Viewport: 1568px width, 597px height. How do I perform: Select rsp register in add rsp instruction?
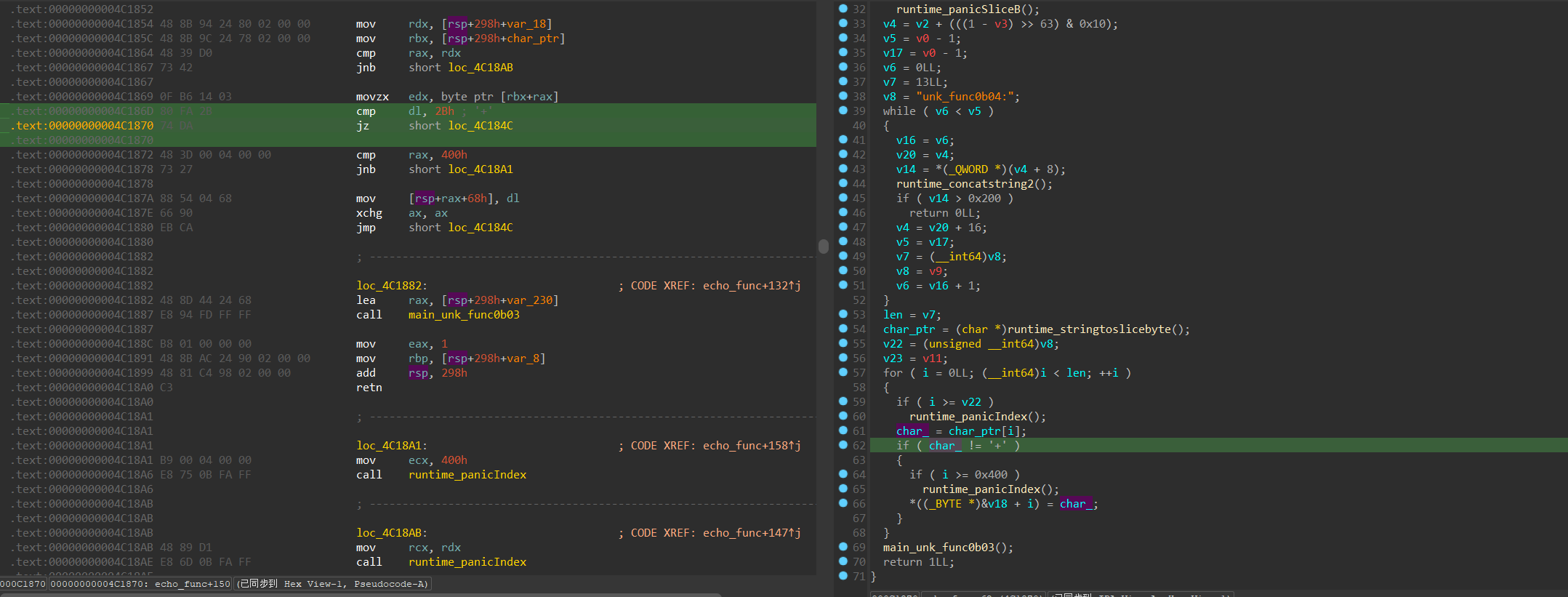(x=418, y=373)
